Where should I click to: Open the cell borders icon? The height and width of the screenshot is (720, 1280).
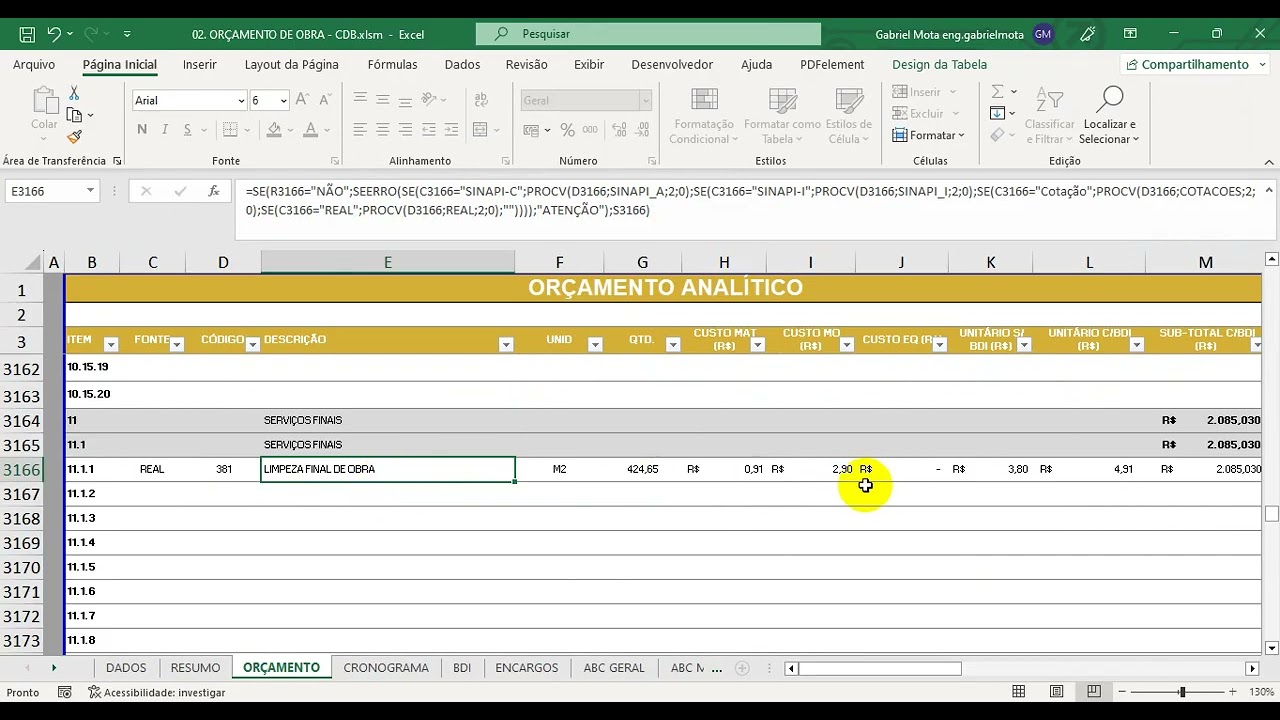point(230,130)
